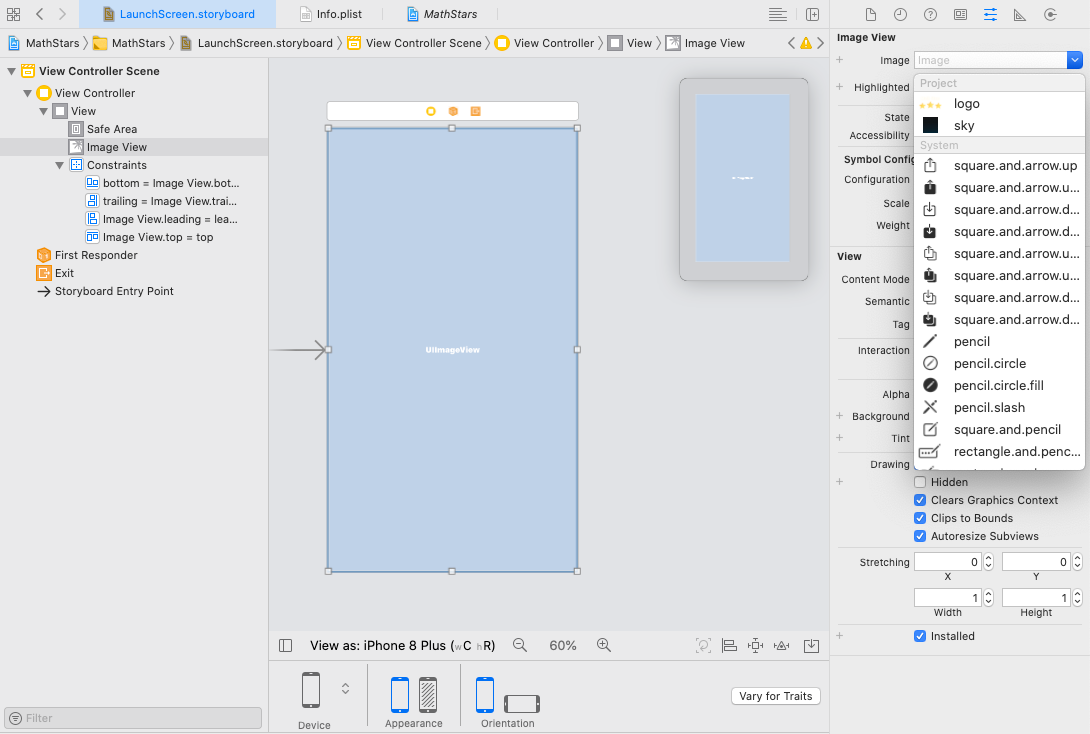This screenshot has height=734, width=1090.
Task: Jump to next issue arrow
Action: [x=820, y=43]
